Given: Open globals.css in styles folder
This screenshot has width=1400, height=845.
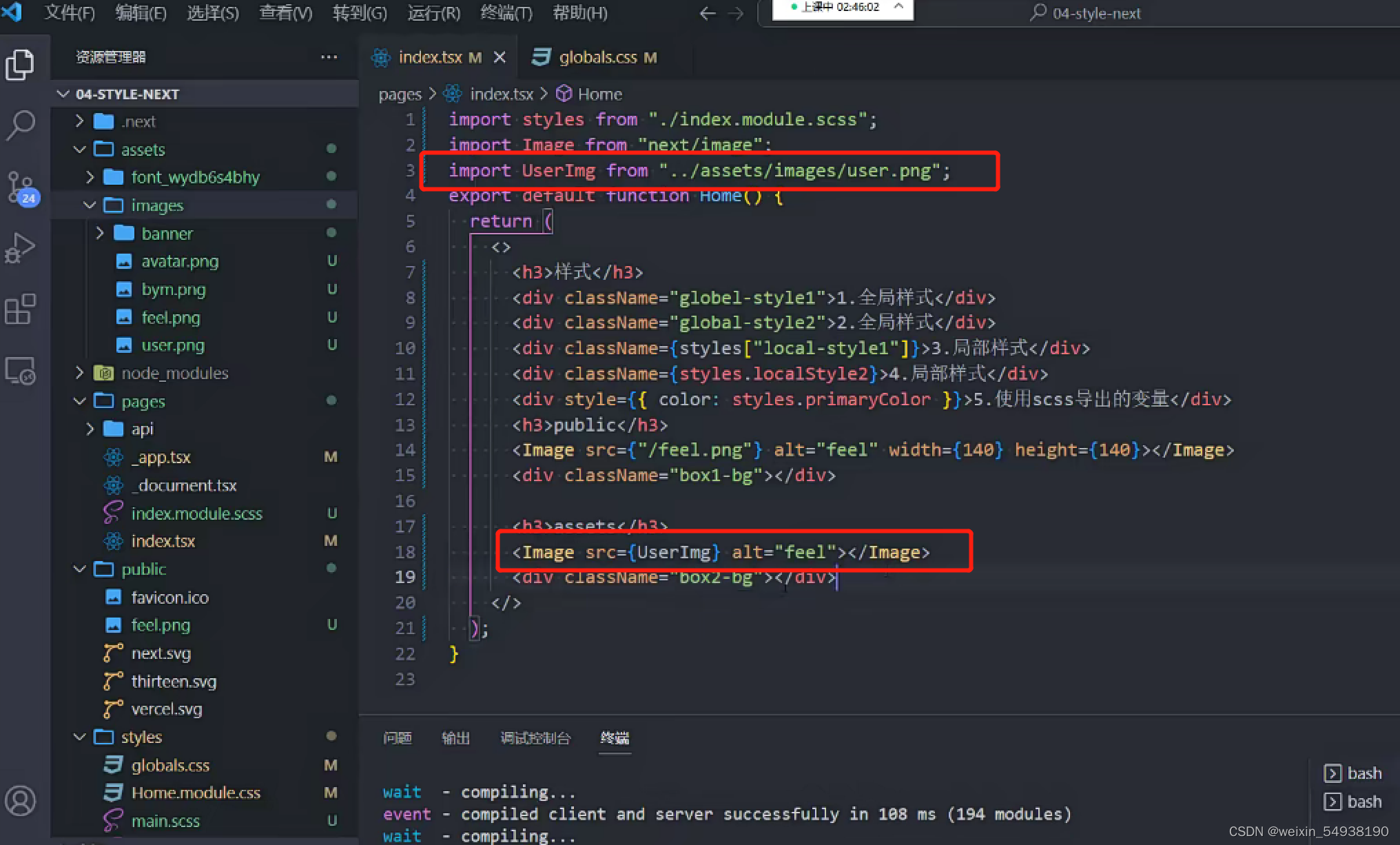Looking at the screenshot, I should [170, 766].
